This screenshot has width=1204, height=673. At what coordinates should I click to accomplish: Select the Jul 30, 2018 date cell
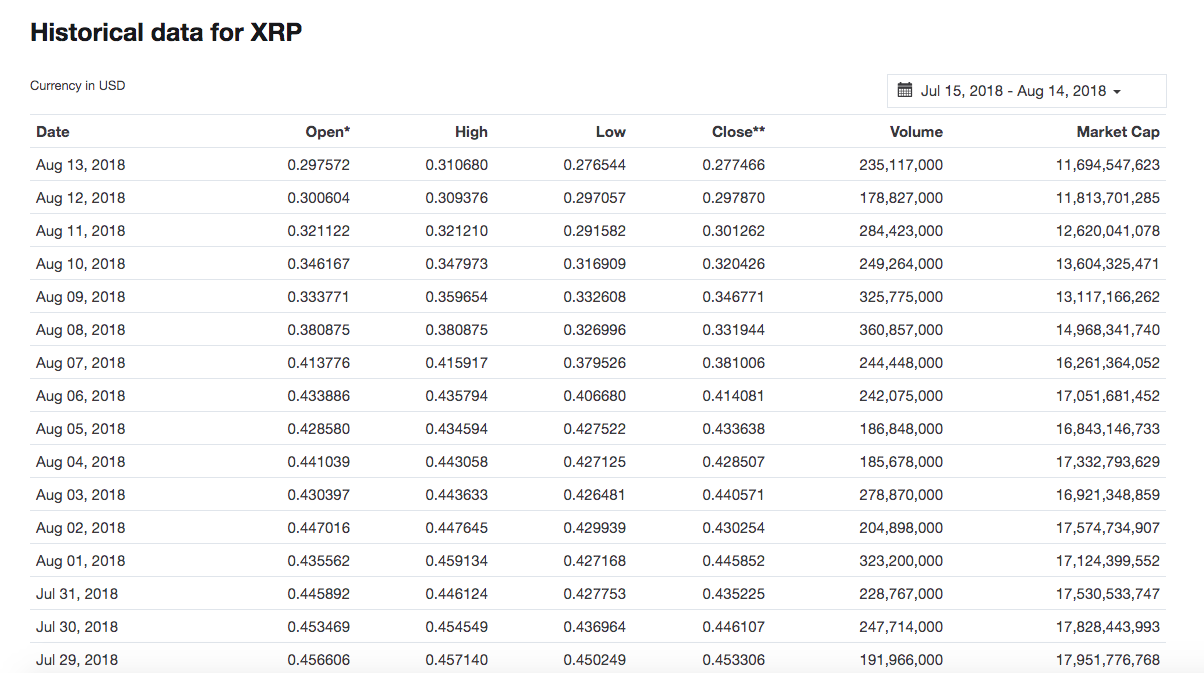[x=77, y=627]
